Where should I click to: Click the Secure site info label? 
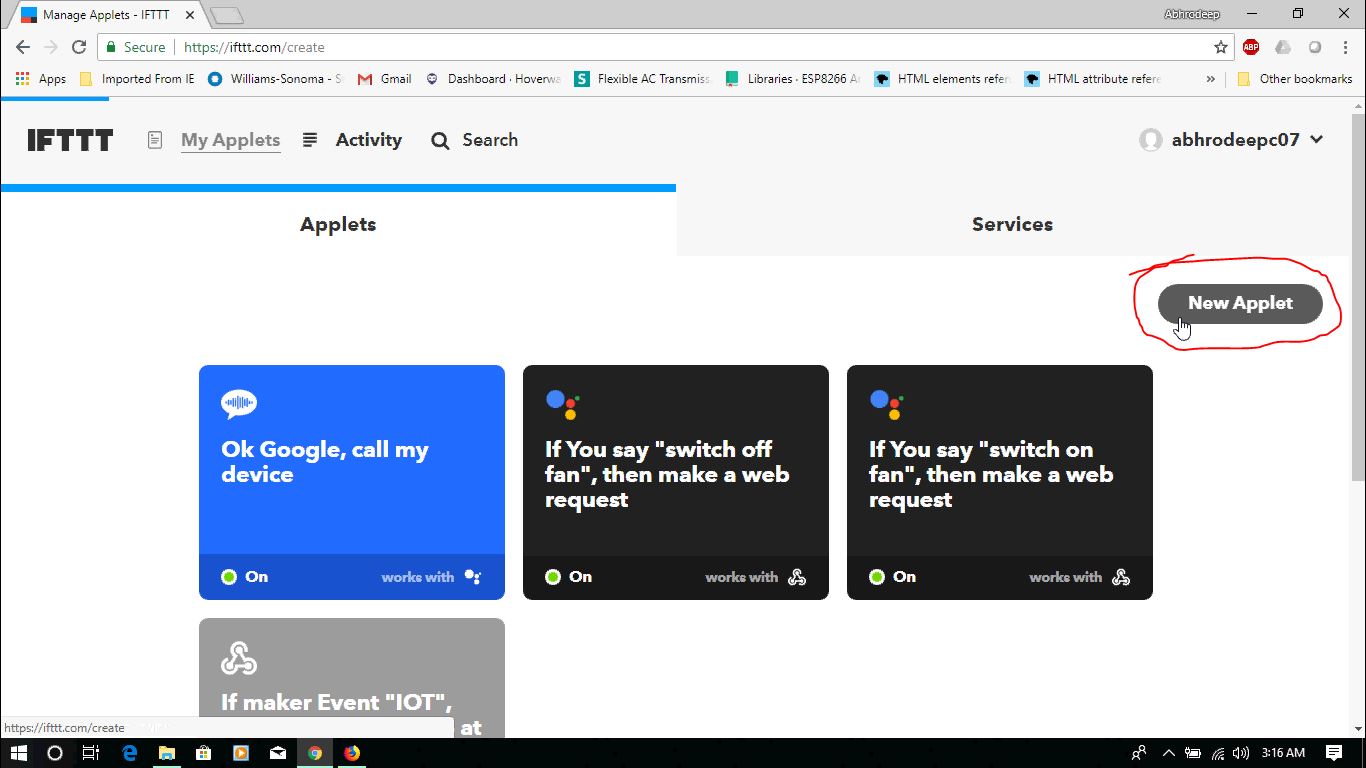click(135, 47)
